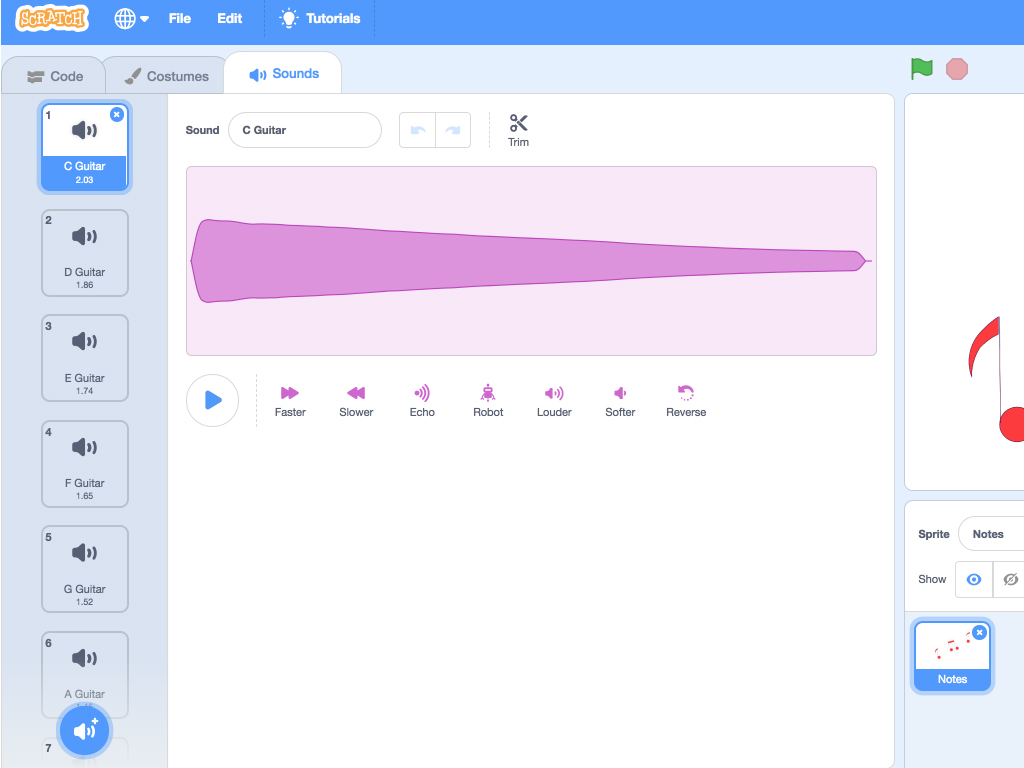Viewport: 1024px width, 768px height.
Task: Make the sound Softer
Action: click(620, 401)
